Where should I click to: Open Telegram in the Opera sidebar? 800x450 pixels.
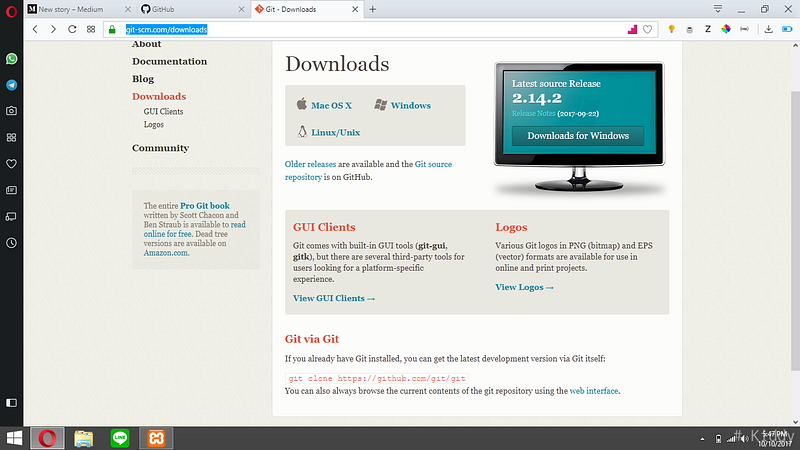pos(11,85)
